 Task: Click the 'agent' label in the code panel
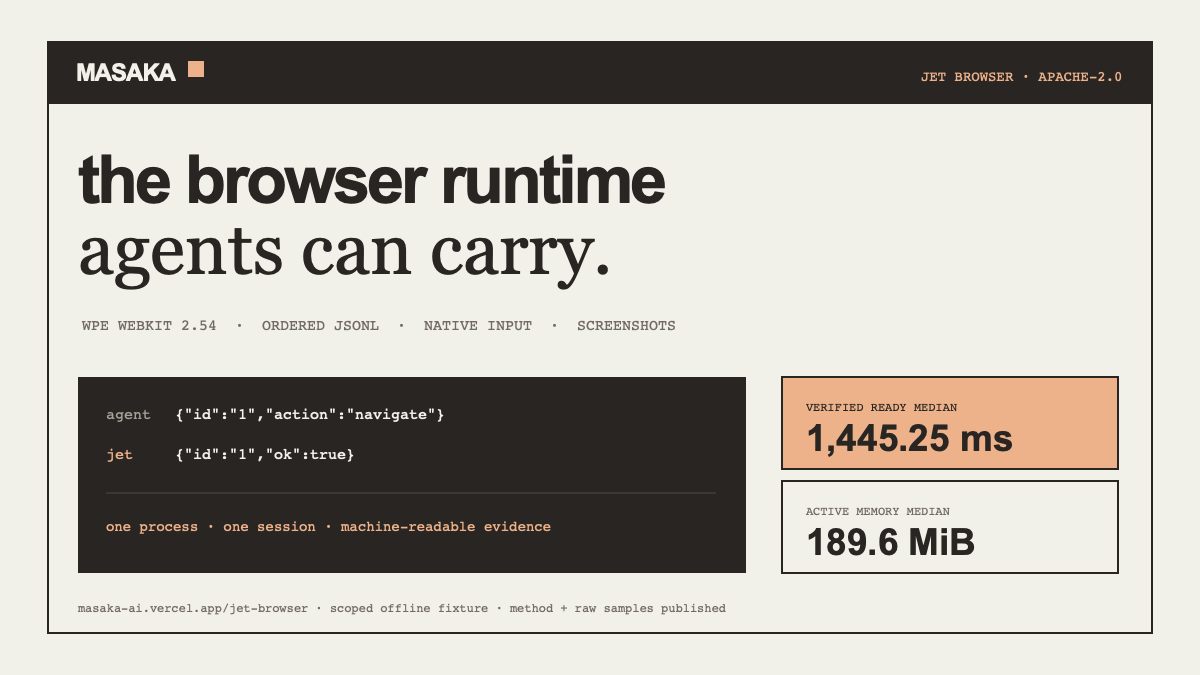point(128,415)
